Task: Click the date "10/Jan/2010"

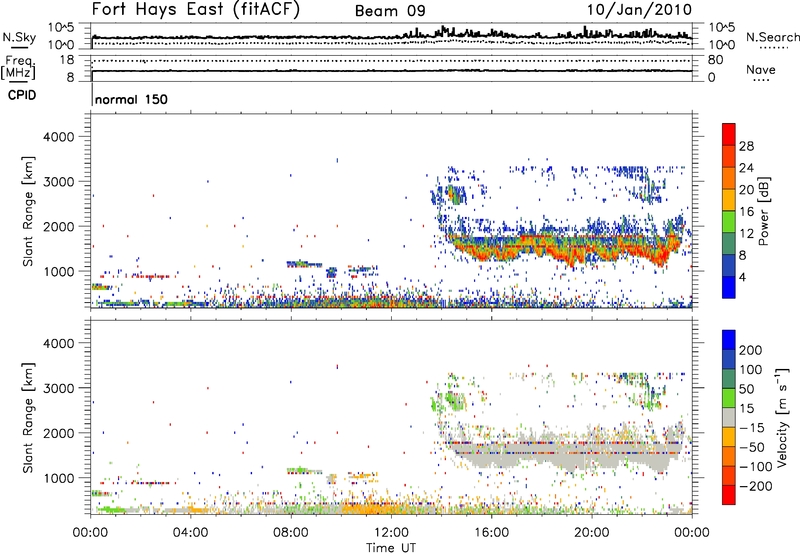Action: (x=639, y=10)
